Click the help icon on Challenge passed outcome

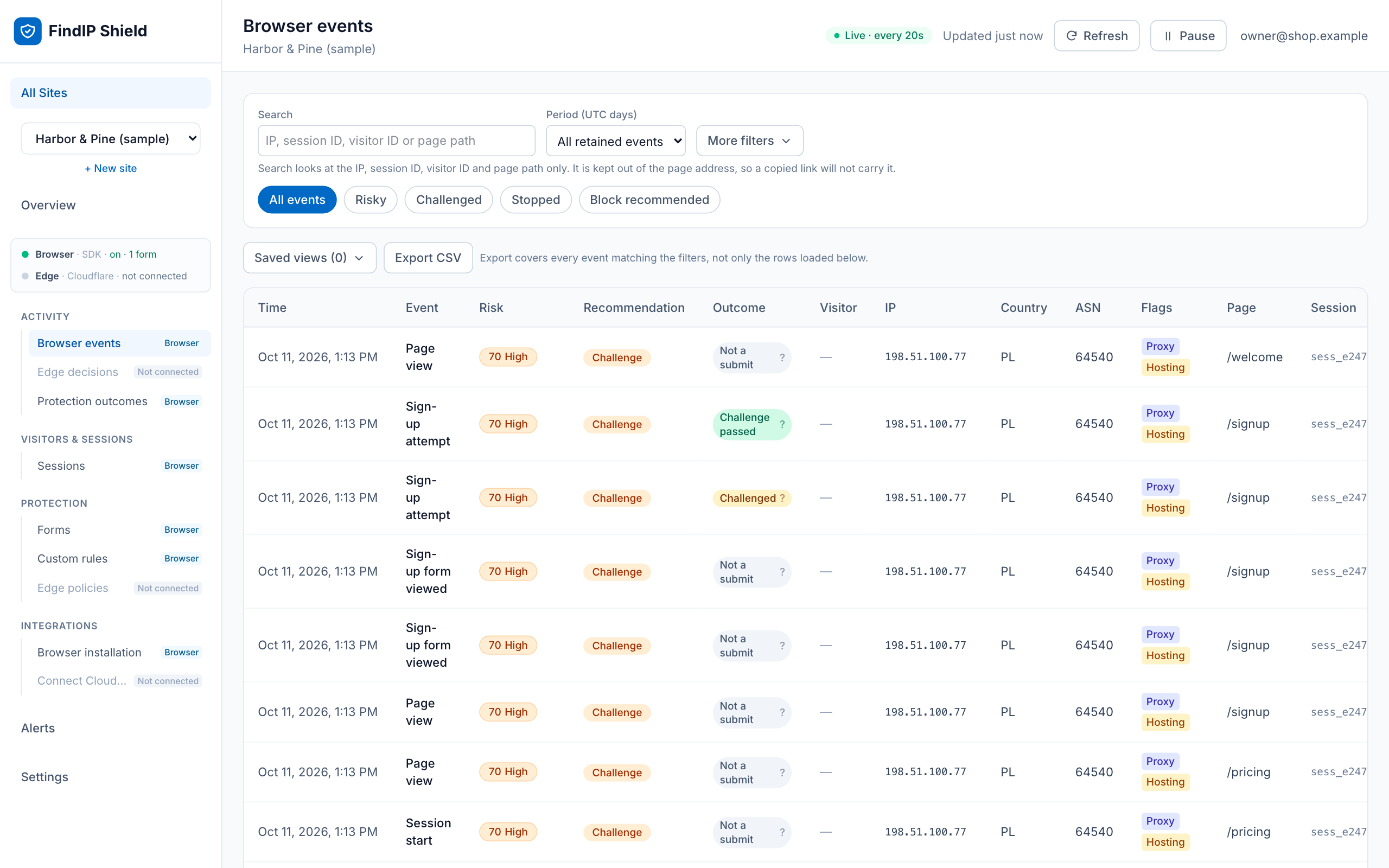(x=782, y=424)
